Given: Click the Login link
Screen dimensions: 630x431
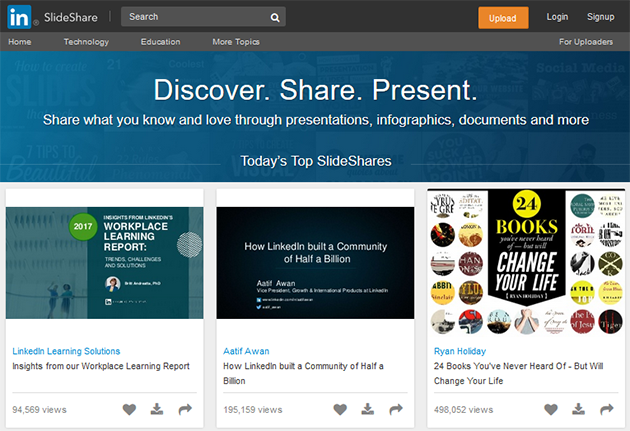Looking at the screenshot, I should [x=557, y=17].
